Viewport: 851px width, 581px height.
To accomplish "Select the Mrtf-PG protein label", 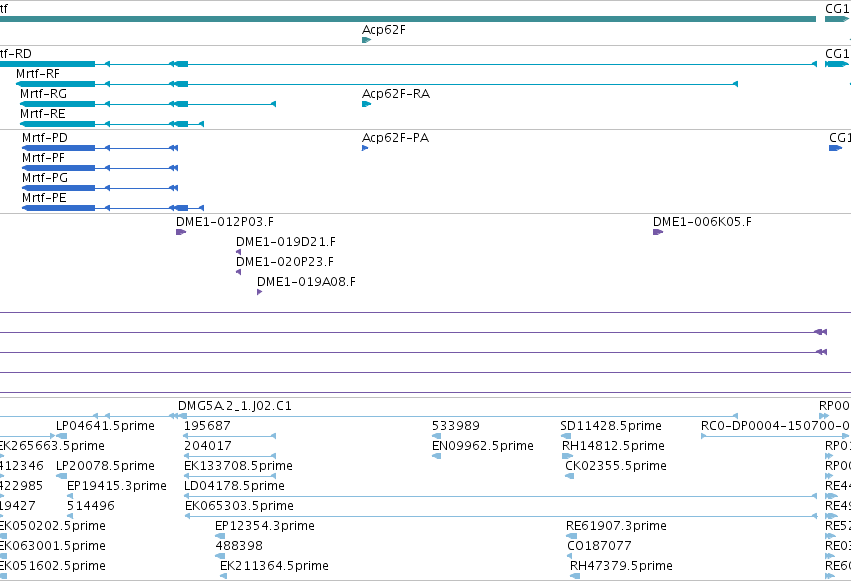I will coord(45,178).
